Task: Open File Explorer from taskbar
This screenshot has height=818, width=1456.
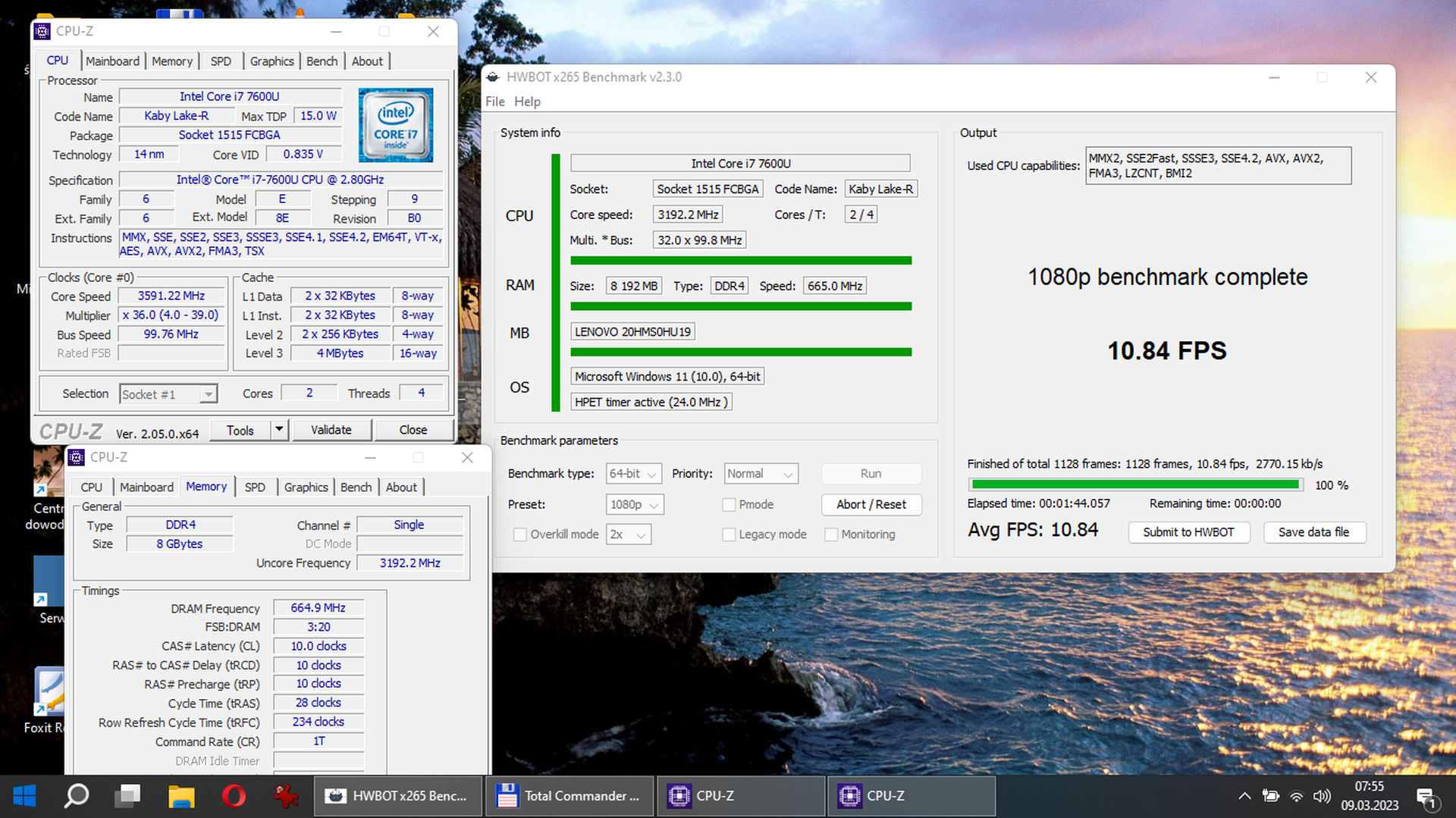Action: [x=181, y=796]
